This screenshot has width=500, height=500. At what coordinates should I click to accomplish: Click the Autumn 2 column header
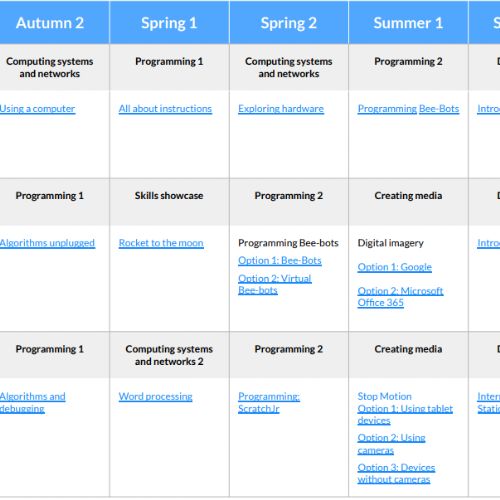pos(50,23)
